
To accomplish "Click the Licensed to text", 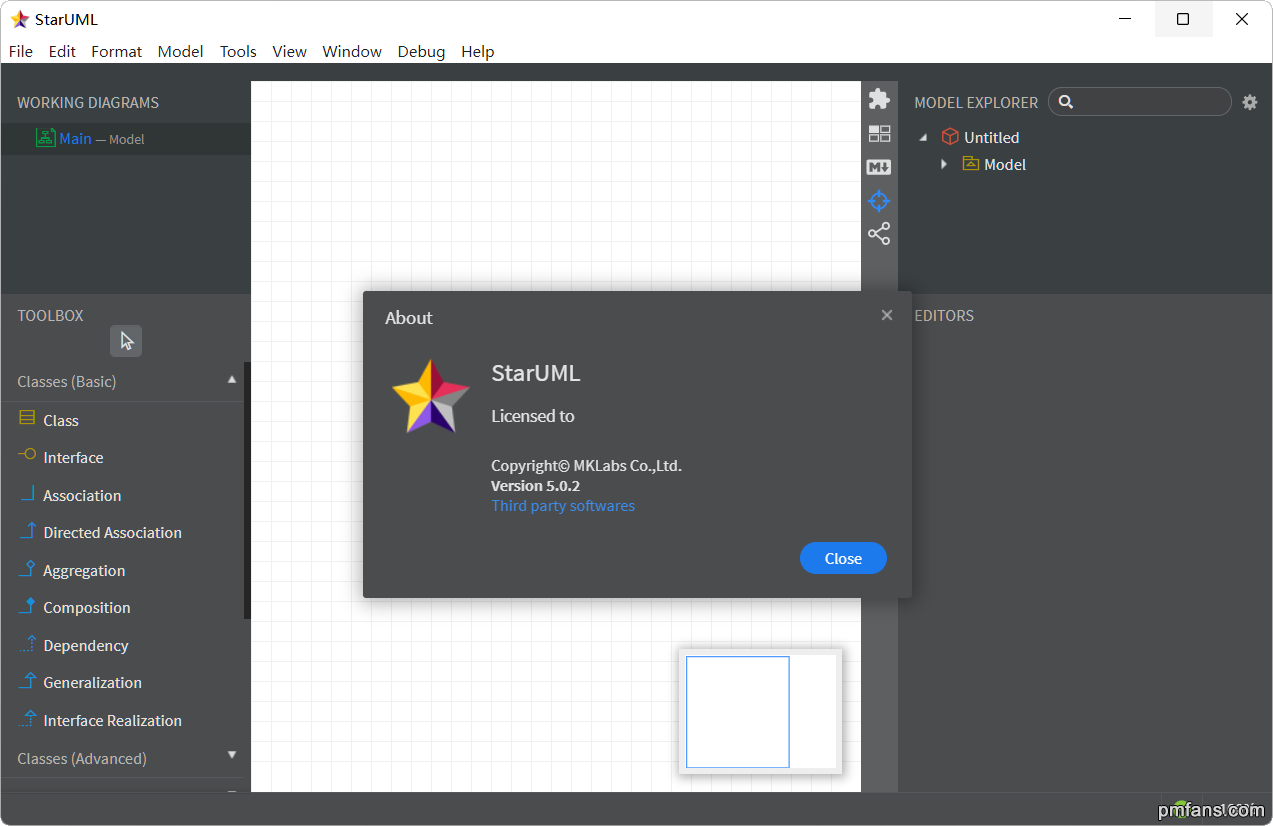I will [533, 416].
